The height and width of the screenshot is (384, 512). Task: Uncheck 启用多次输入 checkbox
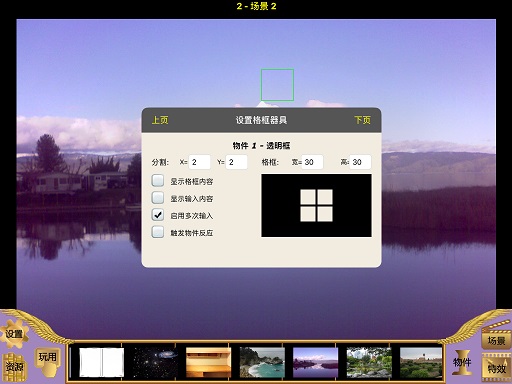click(x=158, y=215)
